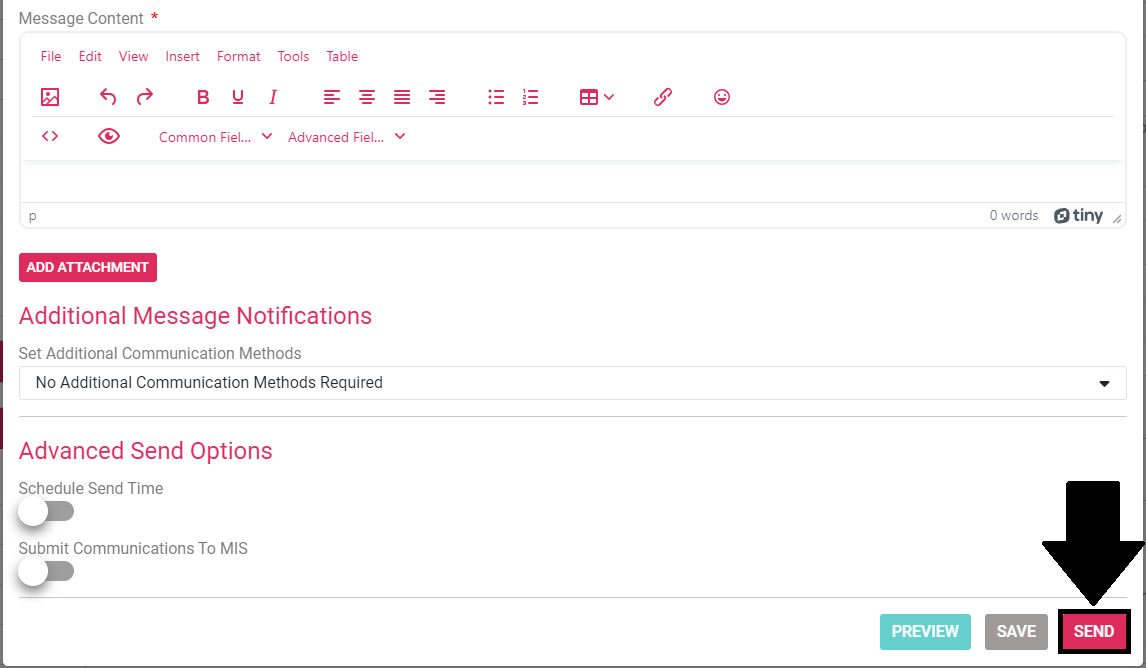Undo the last edit
Image resolution: width=1146 pixels, height=668 pixels.
point(108,97)
